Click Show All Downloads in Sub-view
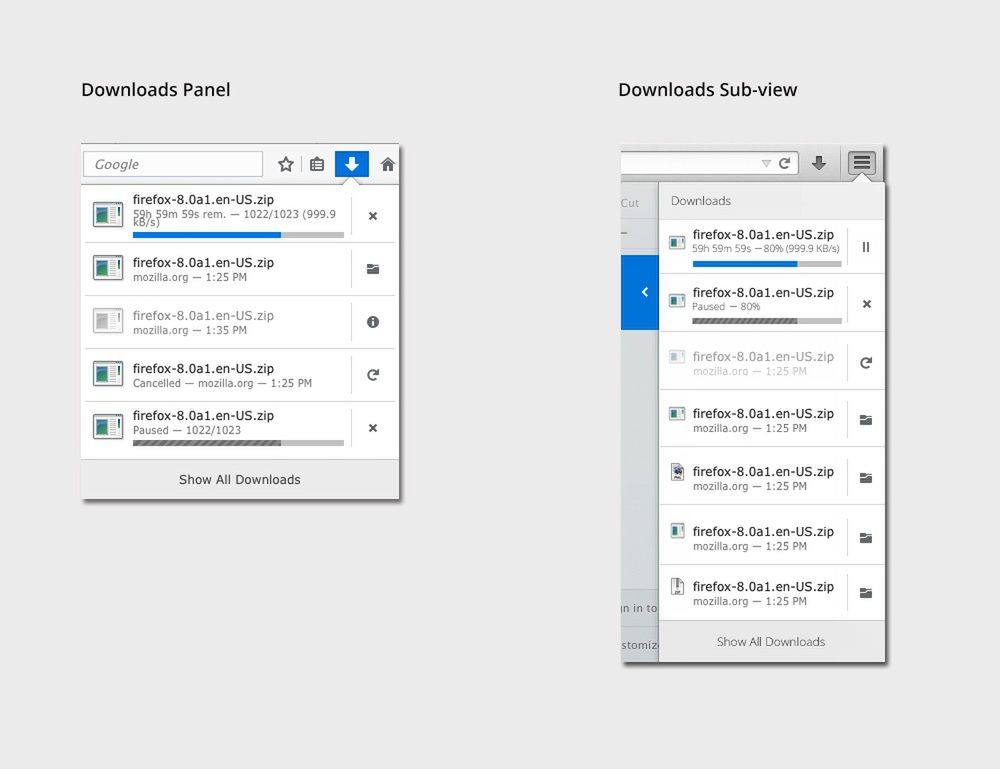Screen dimensions: 1000x769 (x=771, y=641)
